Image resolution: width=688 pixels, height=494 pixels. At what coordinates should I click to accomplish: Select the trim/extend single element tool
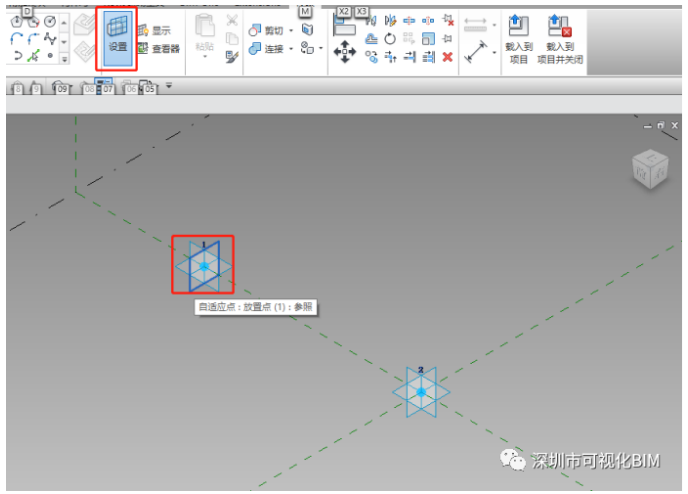[x=409, y=57]
